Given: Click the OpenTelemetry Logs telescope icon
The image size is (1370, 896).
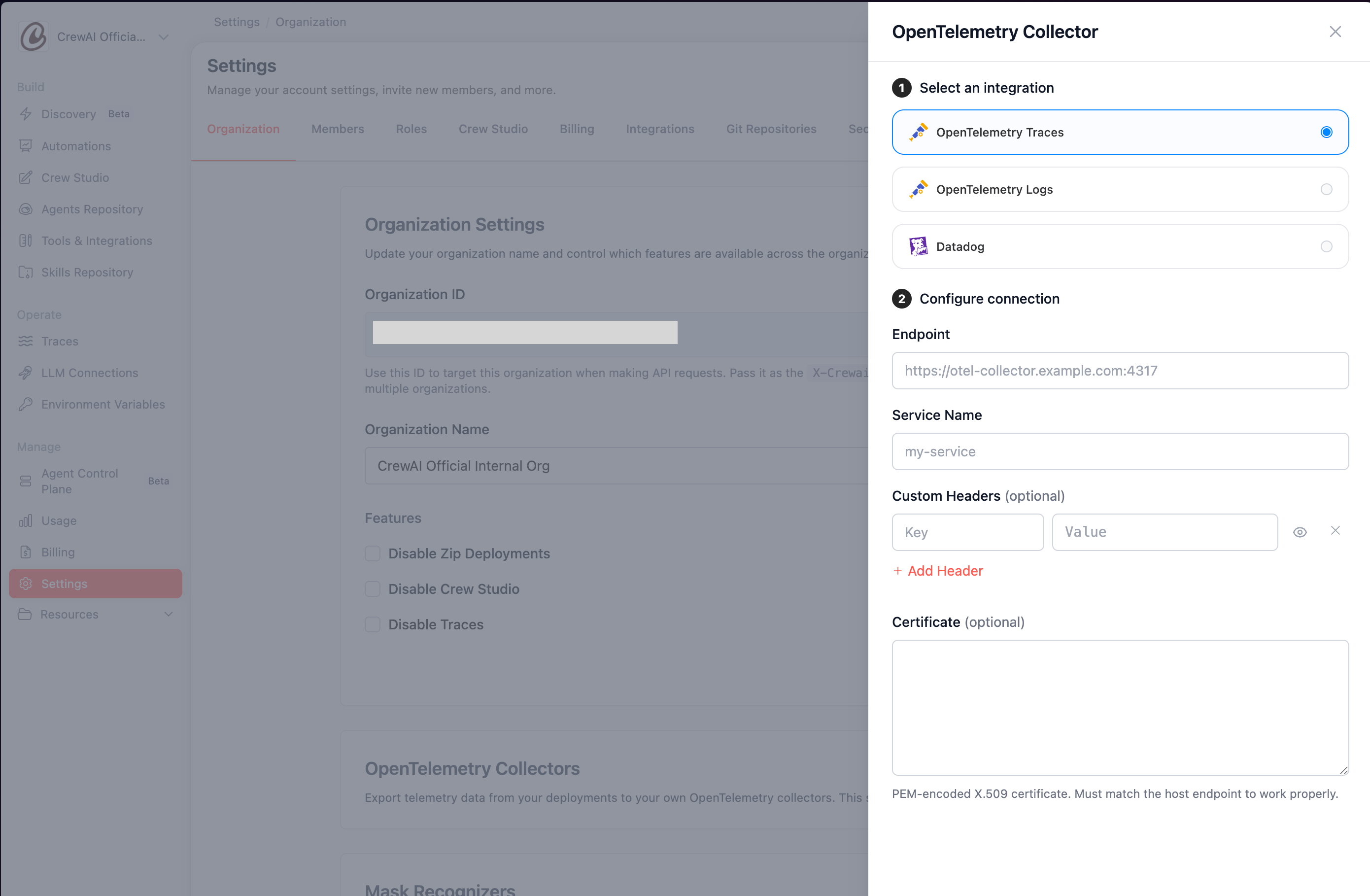Looking at the screenshot, I should click(918, 189).
